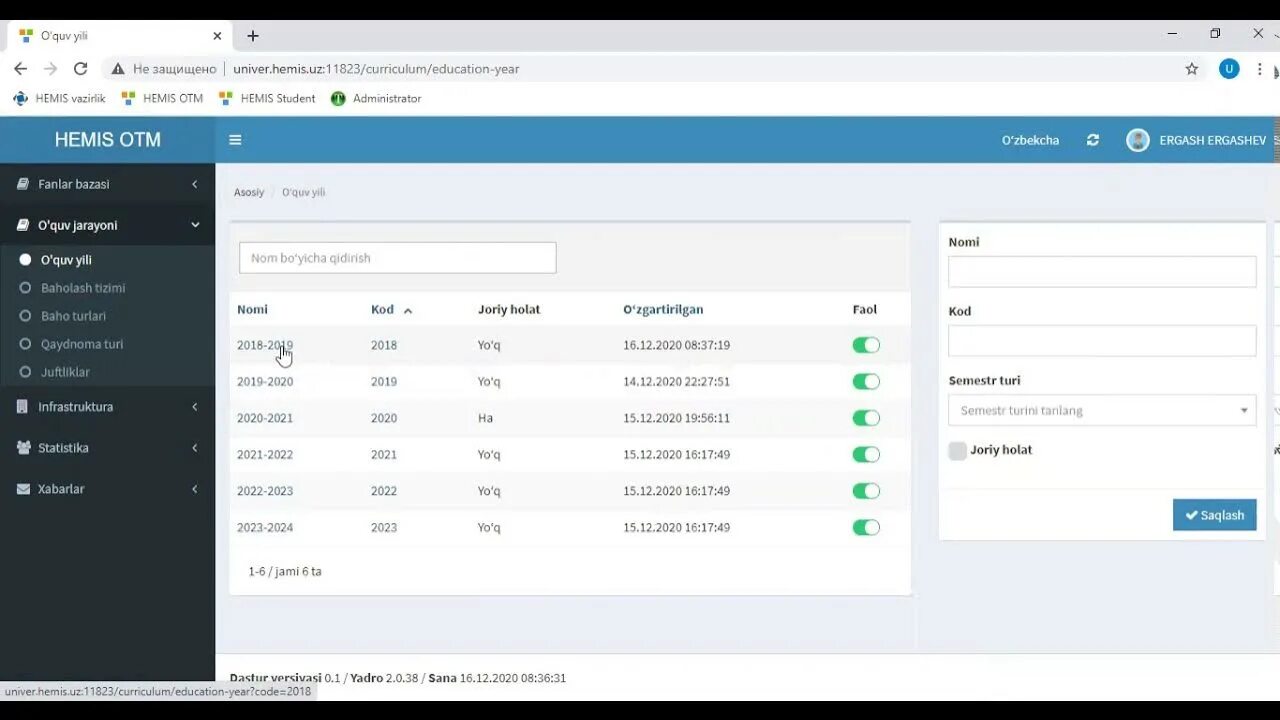The height and width of the screenshot is (720, 1280).
Task: Open the HEMIS vazirlik bookmark icon
Action: tap(18, 98)
